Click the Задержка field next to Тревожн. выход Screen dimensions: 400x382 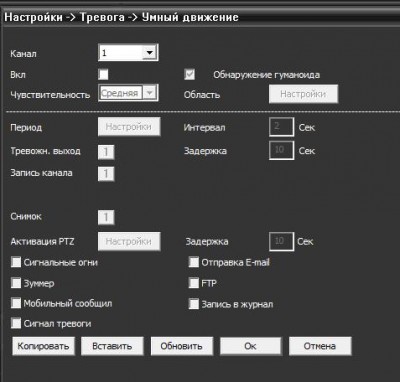tap(281, 150)
